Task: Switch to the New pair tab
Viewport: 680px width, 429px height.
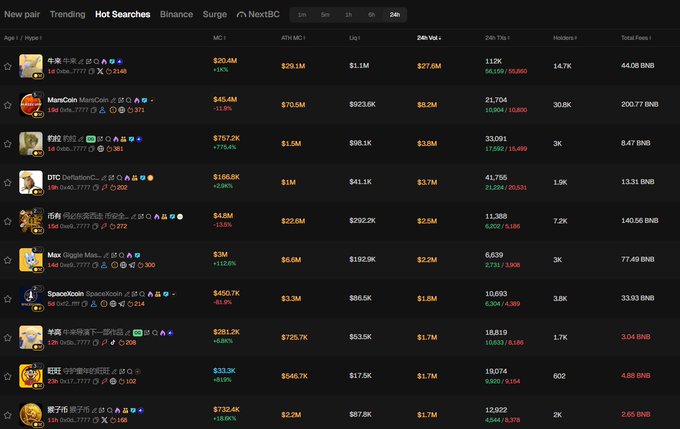Action: 22,14
